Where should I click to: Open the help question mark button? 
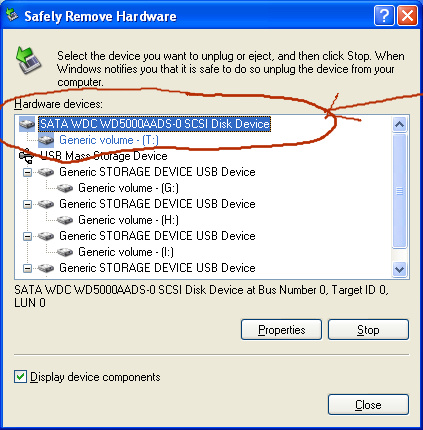click(x=384, y=15)
